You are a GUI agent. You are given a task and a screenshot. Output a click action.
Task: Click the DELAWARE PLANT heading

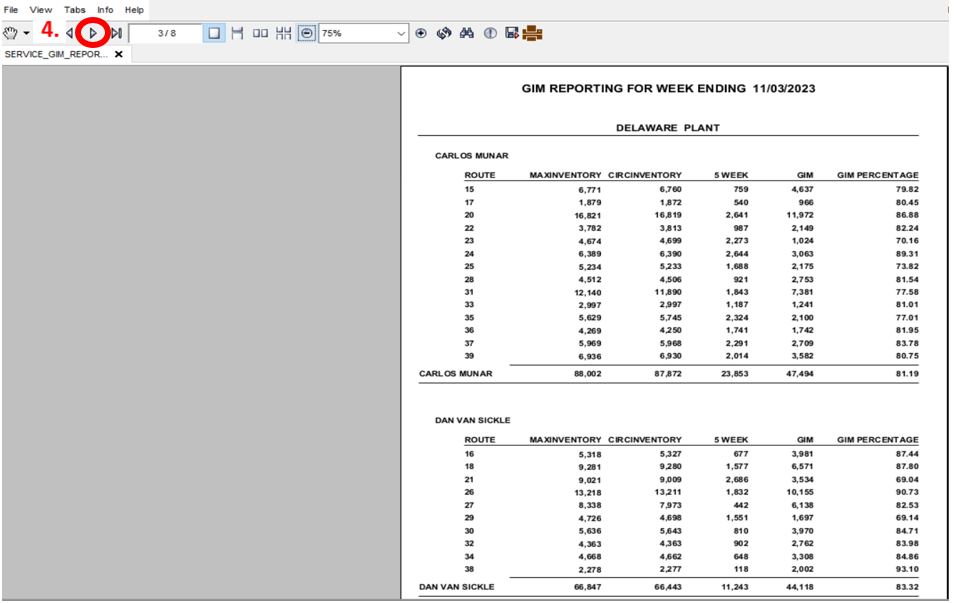click(667, 128)
